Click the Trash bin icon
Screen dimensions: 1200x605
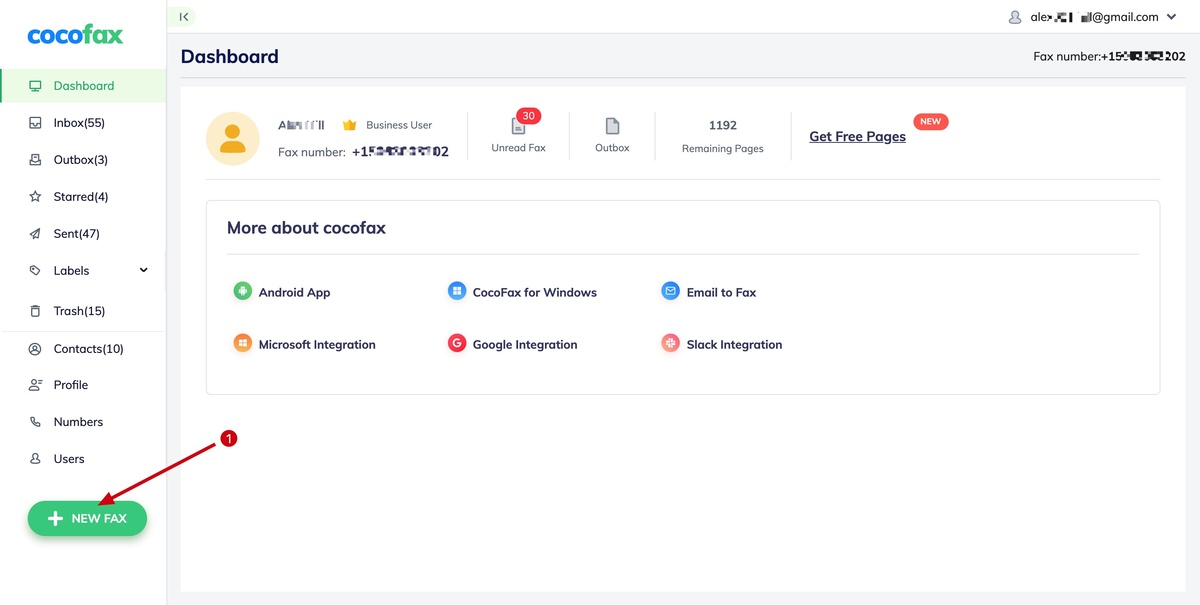point(35,311)
